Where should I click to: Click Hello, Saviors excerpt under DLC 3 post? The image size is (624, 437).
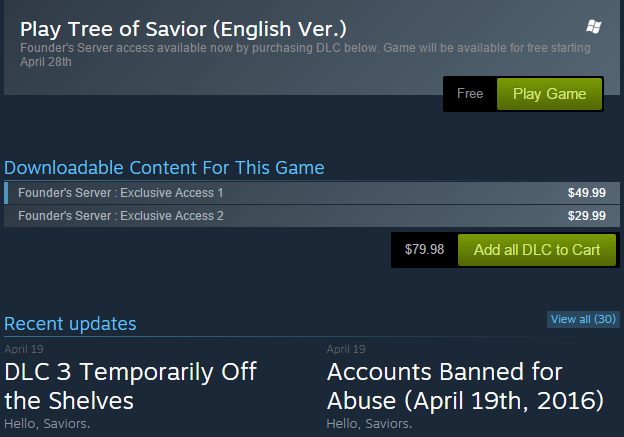click(45, 423)
